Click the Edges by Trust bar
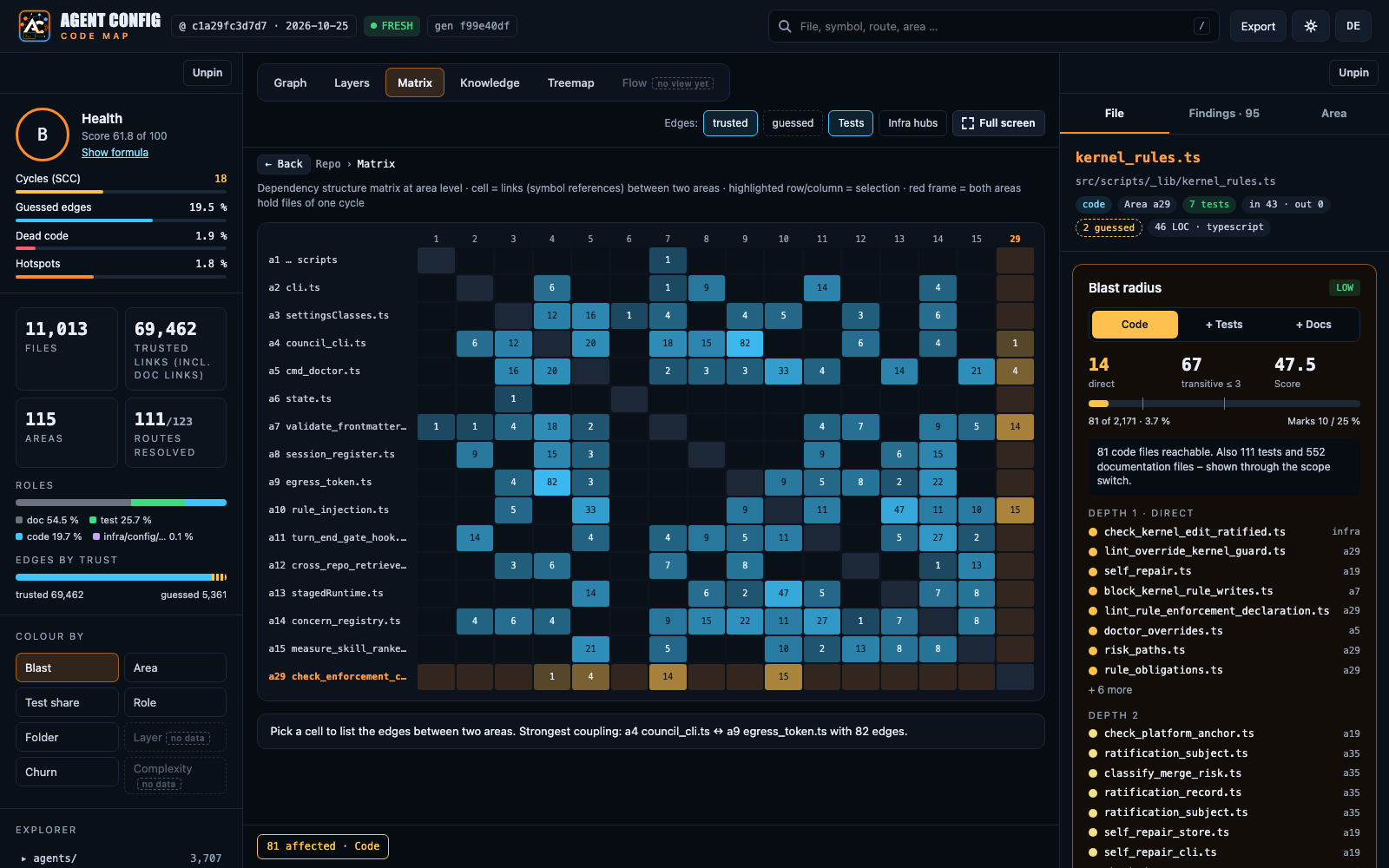The image size is (1389, 868). click(x=121, y=577)
